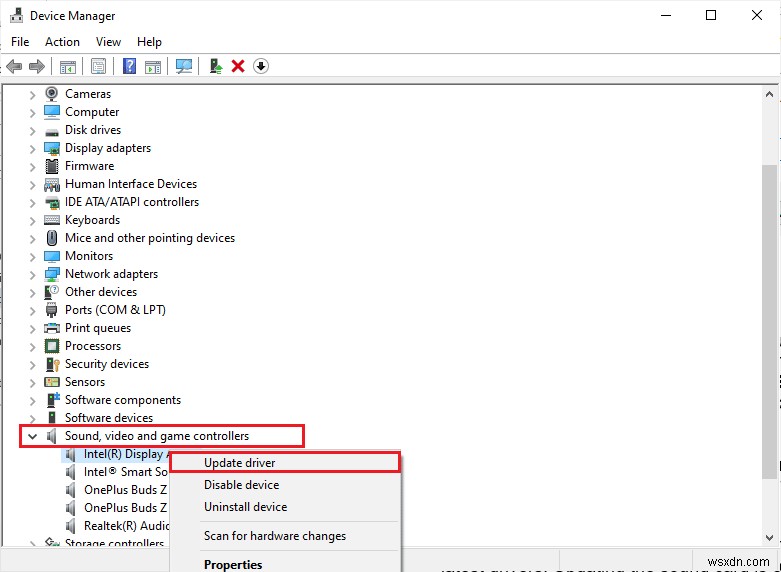This screenshot has height=572, width=781.
Task: Expand the Software devices node
Action: (x=32, y=419)
